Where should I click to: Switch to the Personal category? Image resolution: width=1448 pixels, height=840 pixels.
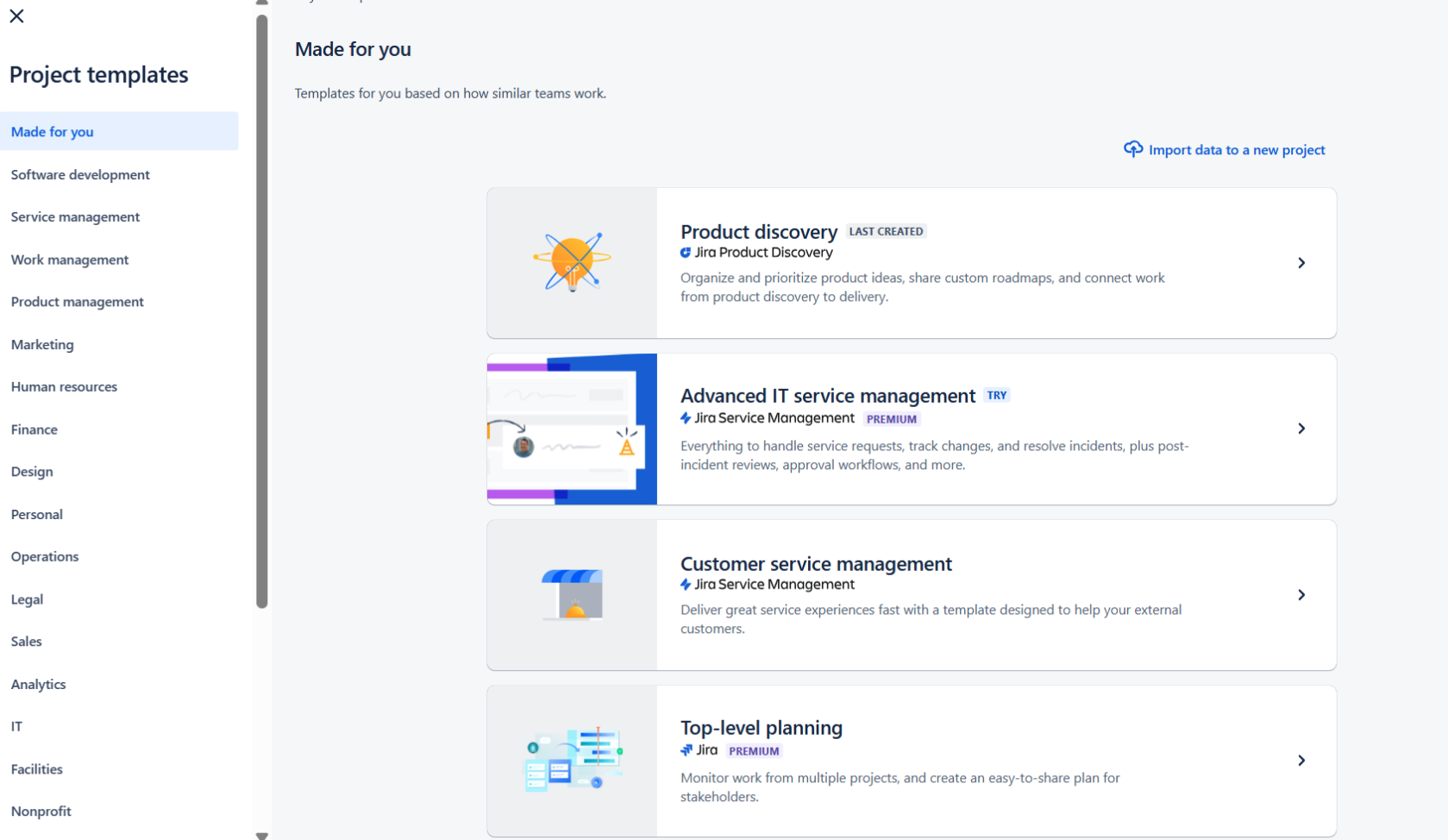point(119,514)
